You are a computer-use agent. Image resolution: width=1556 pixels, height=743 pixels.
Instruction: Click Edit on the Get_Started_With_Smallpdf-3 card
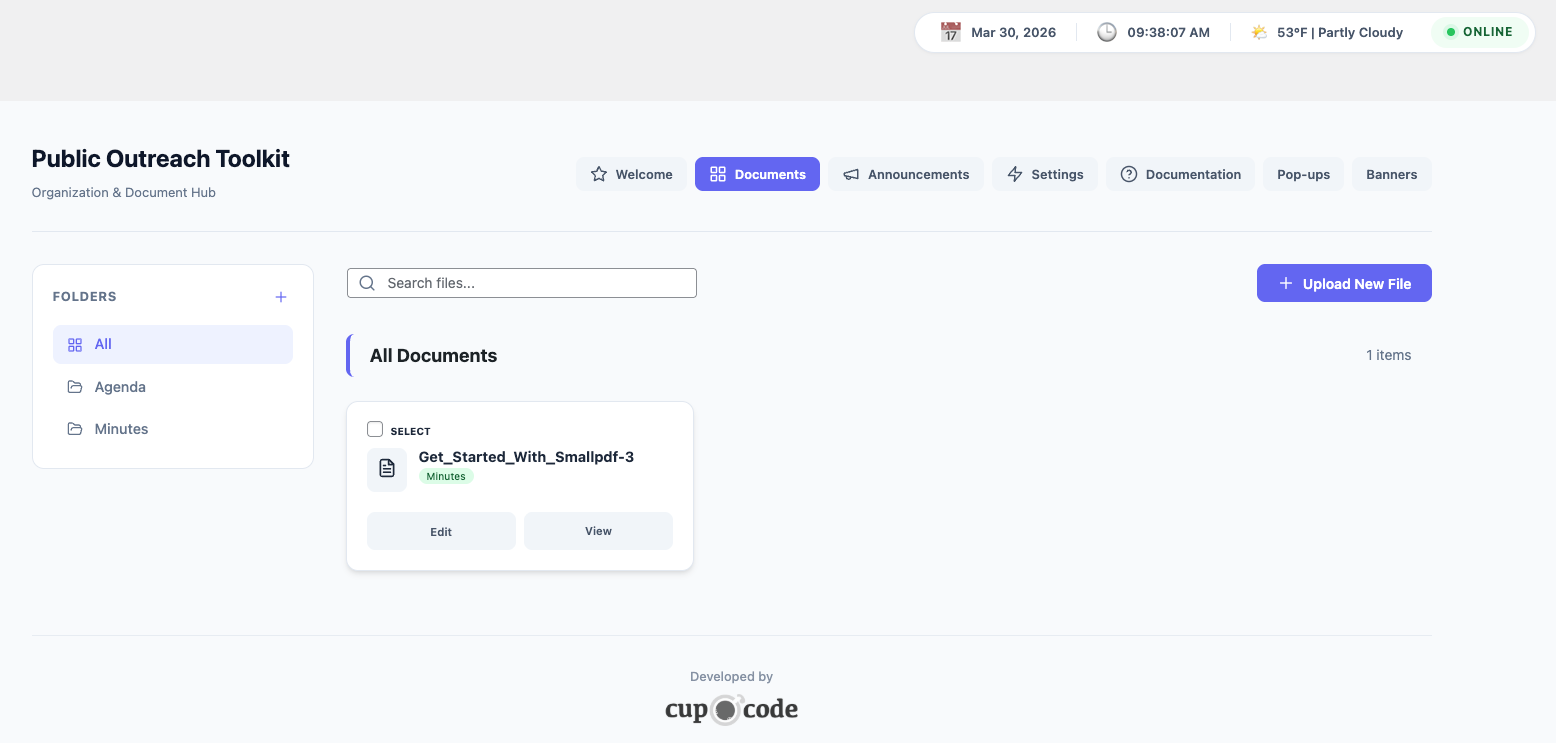(x=441, y=531)
